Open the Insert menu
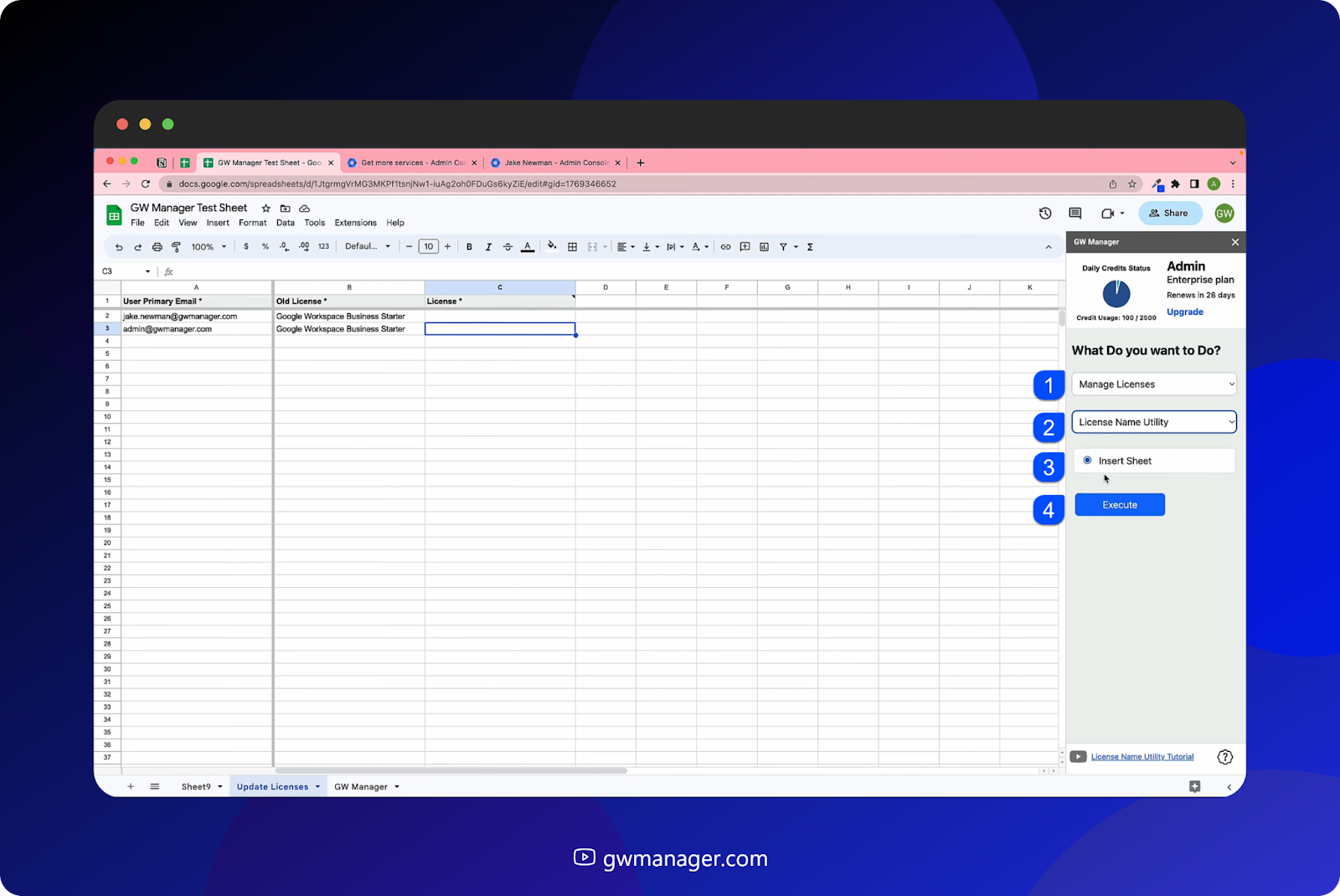This screenshot has height=896, width=1340. (218, 223)
